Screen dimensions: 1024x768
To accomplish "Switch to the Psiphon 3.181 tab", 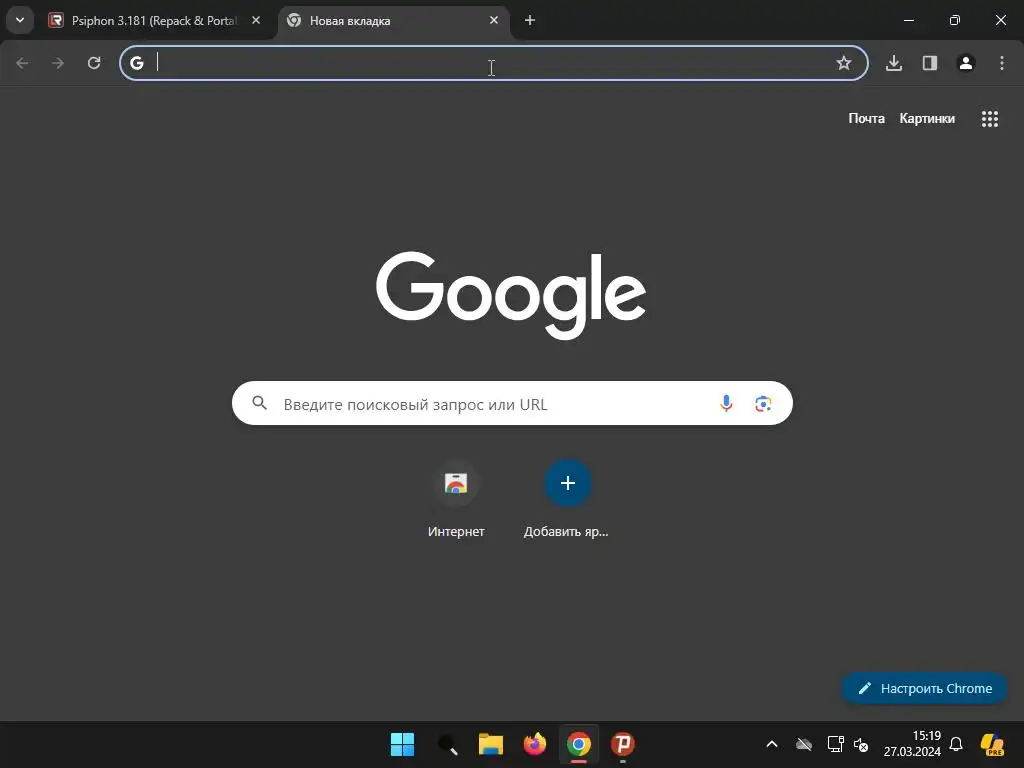I will click(155, 21).
